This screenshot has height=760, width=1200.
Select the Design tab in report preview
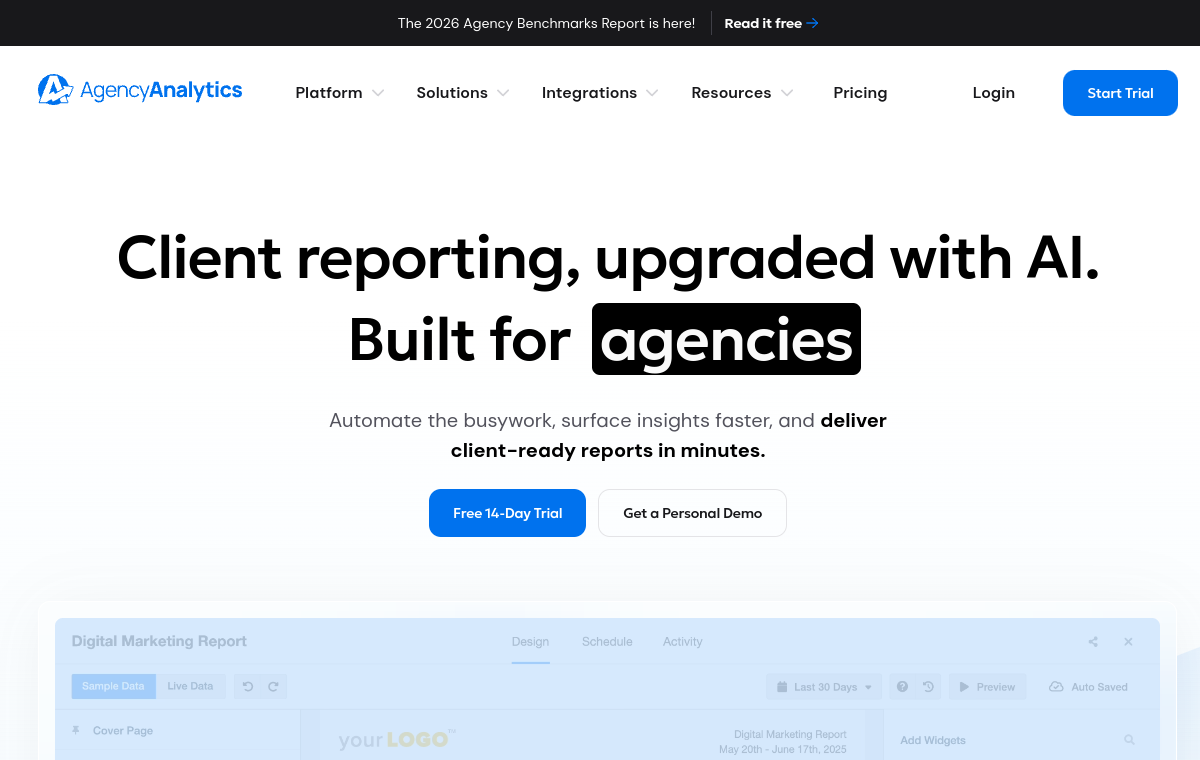(530, 642)
